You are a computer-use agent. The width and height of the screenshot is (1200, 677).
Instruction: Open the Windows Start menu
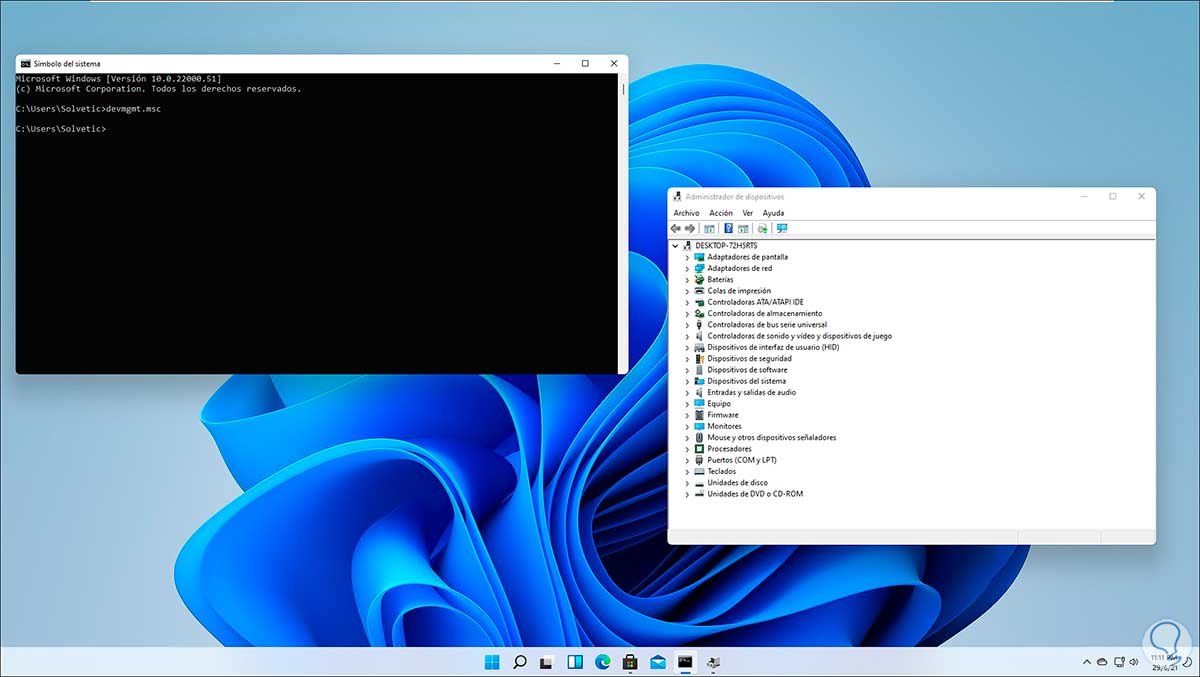[492, 662]
